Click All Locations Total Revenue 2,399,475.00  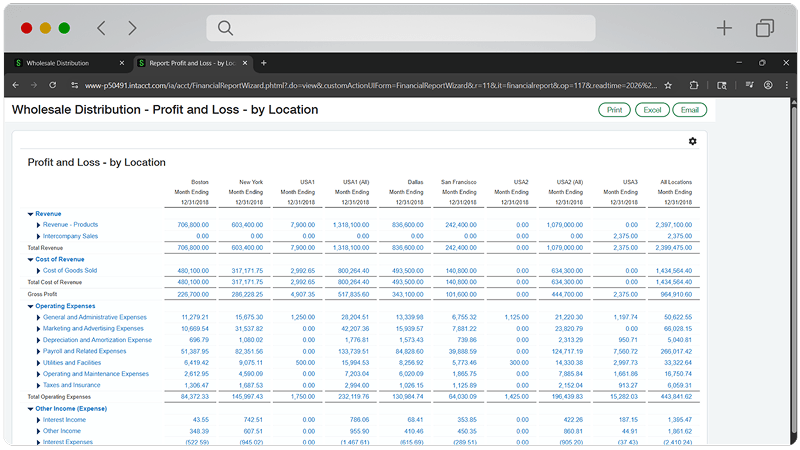click(673, 247)
